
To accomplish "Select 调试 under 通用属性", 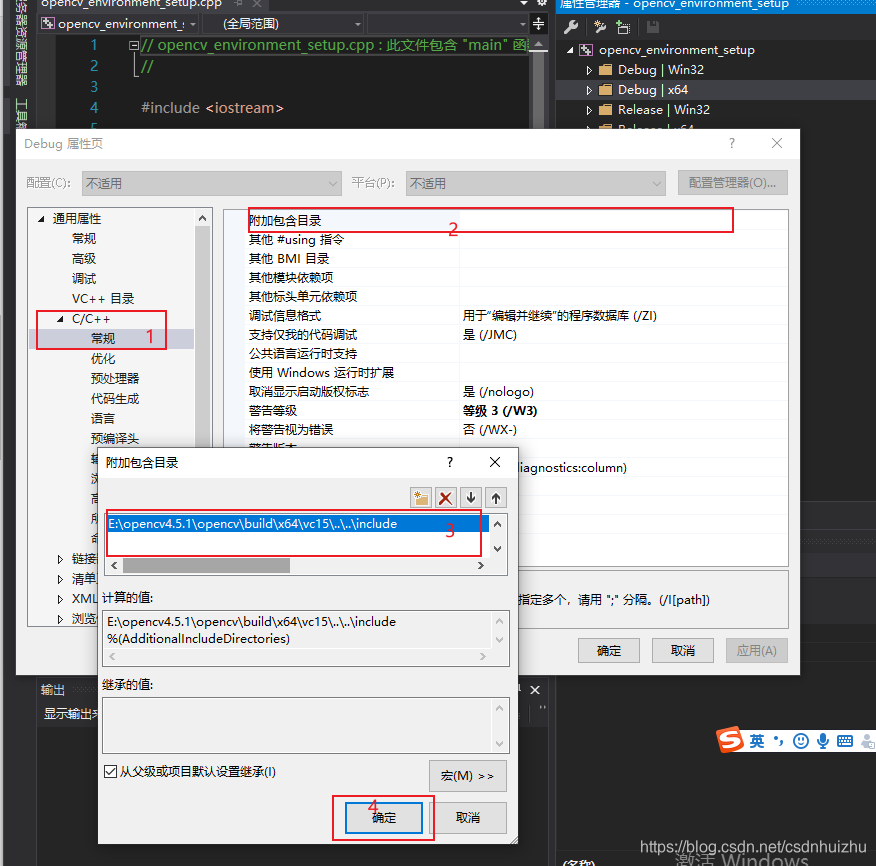I will 84,279.
